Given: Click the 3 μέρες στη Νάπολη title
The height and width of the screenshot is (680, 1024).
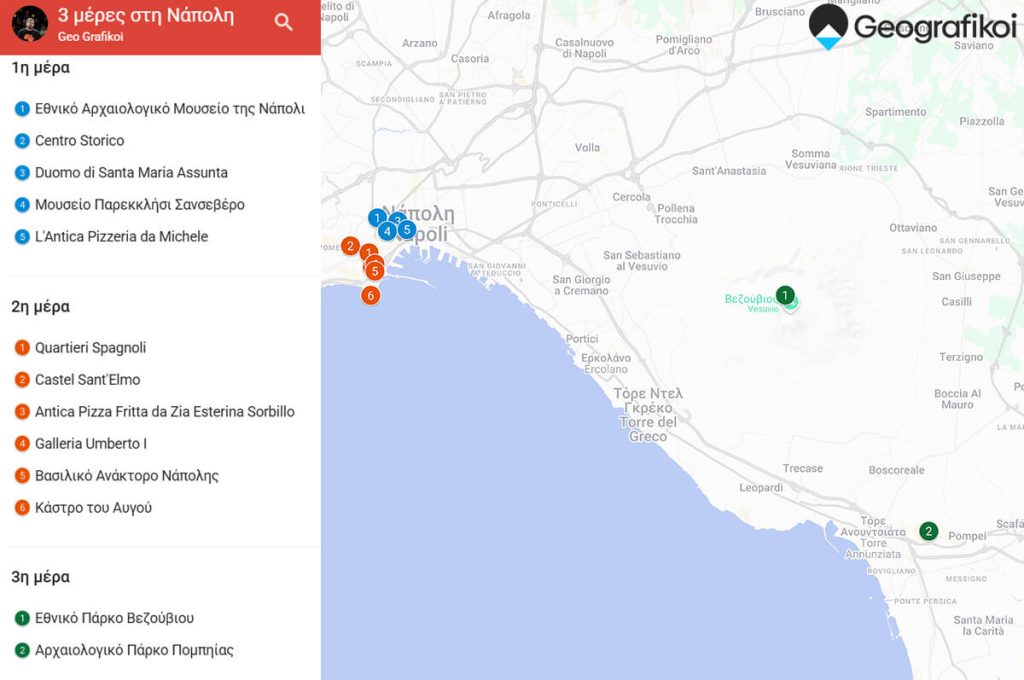Looking at the screenshot, I should pyautogui.click(x=146, y=15).
